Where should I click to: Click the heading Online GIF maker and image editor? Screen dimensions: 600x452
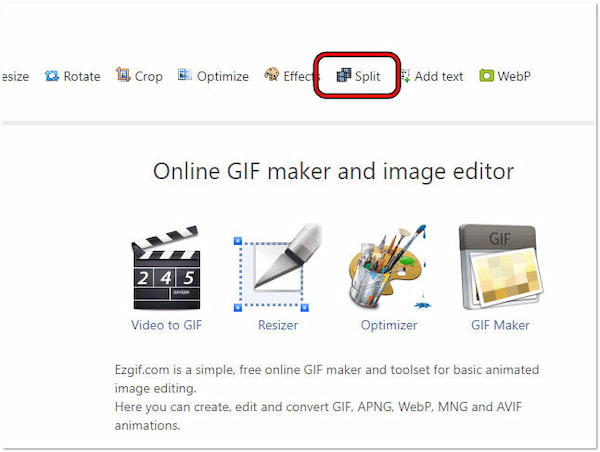[333, 171]
